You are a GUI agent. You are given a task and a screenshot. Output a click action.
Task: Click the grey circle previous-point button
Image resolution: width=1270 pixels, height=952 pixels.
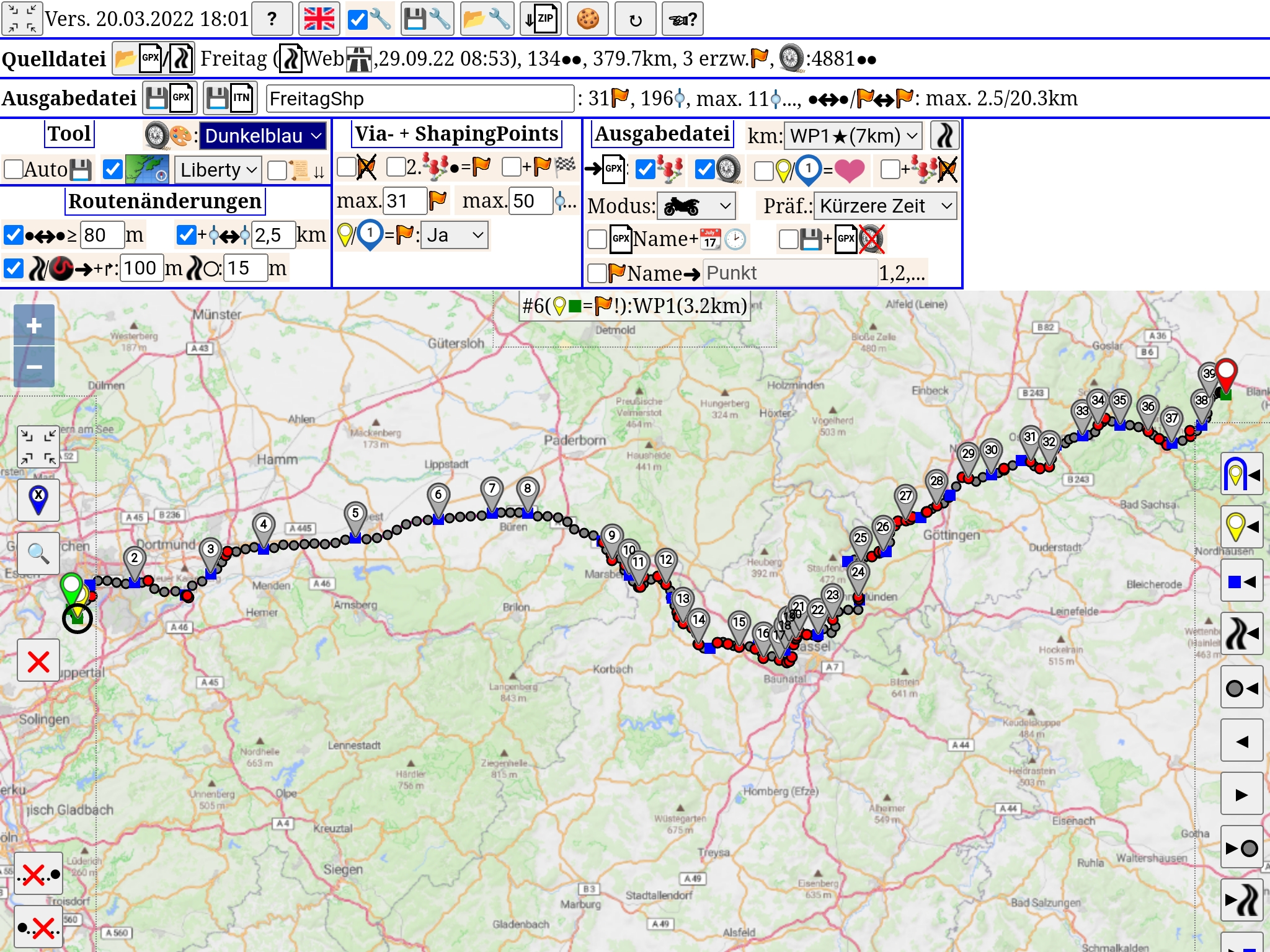(x=1242, y=687)
